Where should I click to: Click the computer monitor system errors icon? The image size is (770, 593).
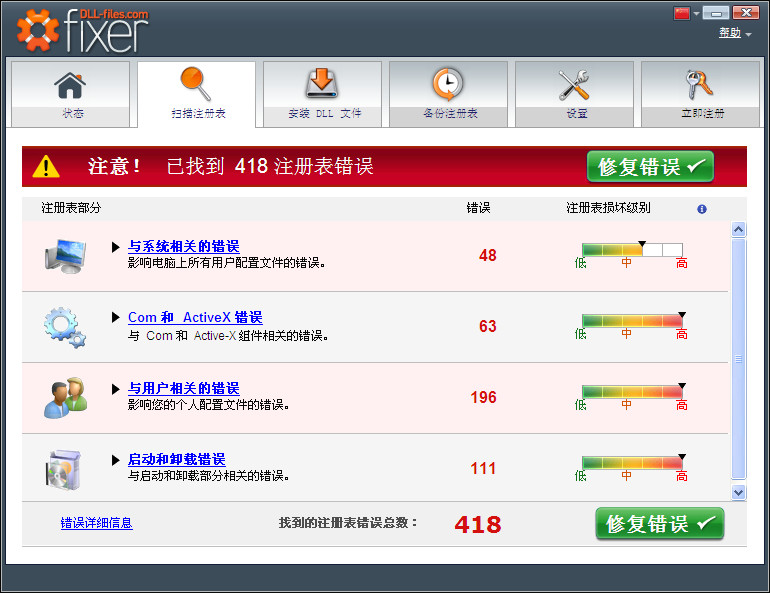[x=65, y=256]
